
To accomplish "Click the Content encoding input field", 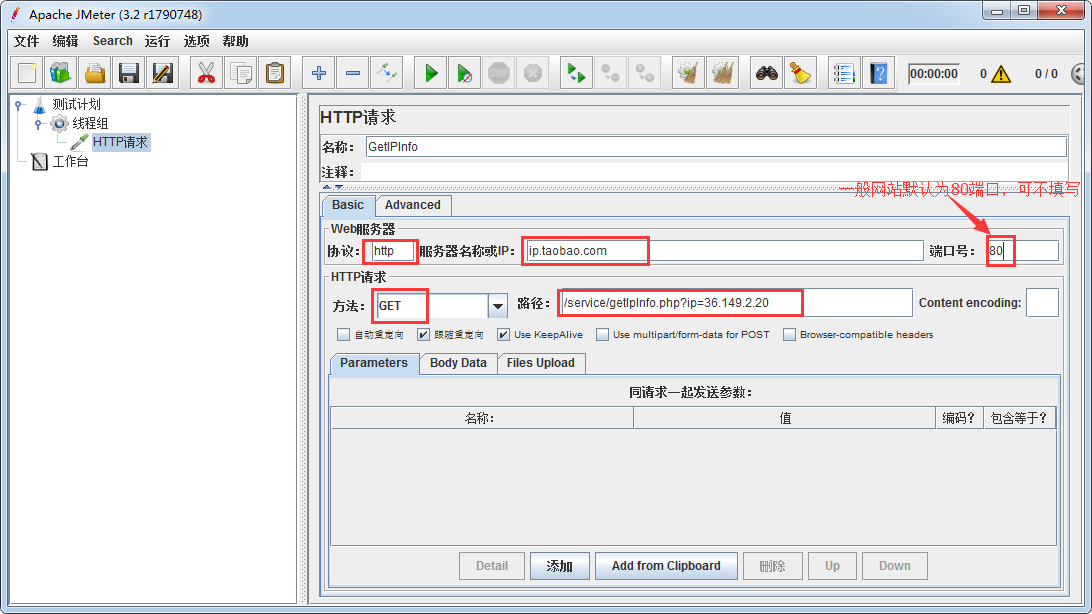I will [1043, 303].
